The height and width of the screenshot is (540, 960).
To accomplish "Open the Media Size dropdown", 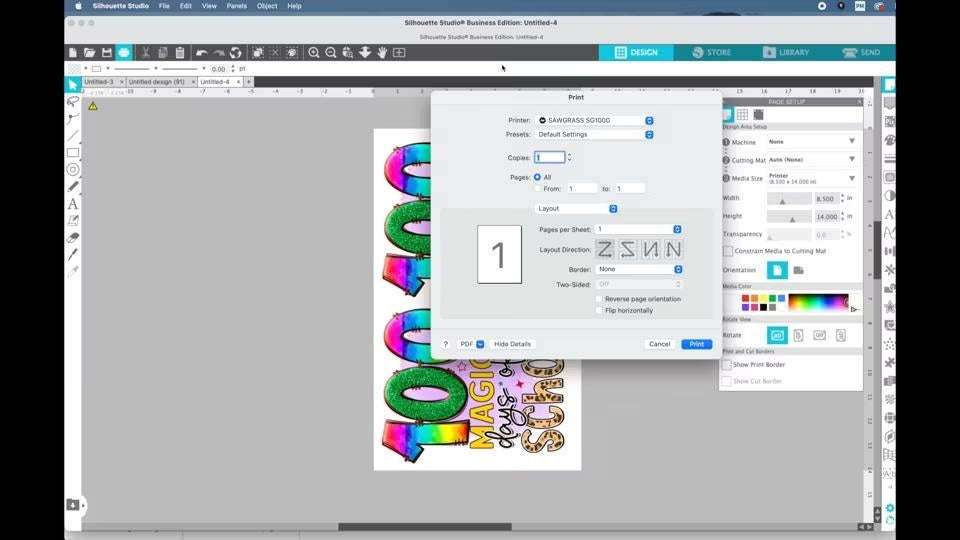I will point(811,179).
